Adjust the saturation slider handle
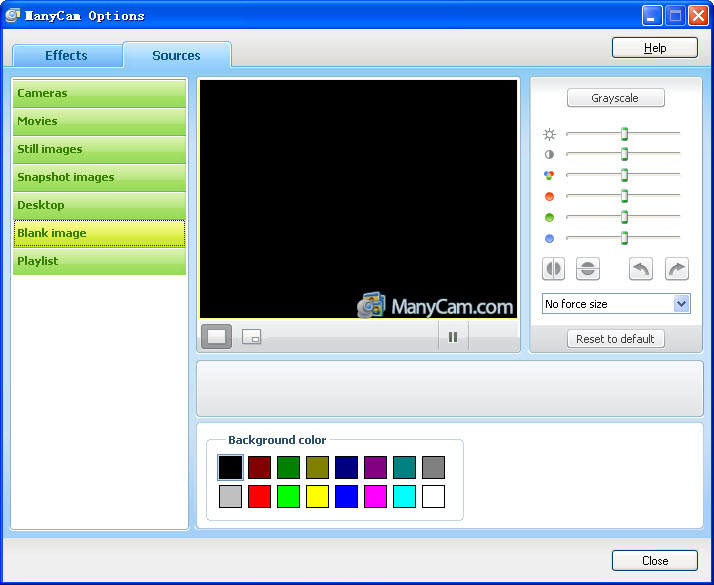The height and width of the screenshot is (585, 714). click(624, 175)
